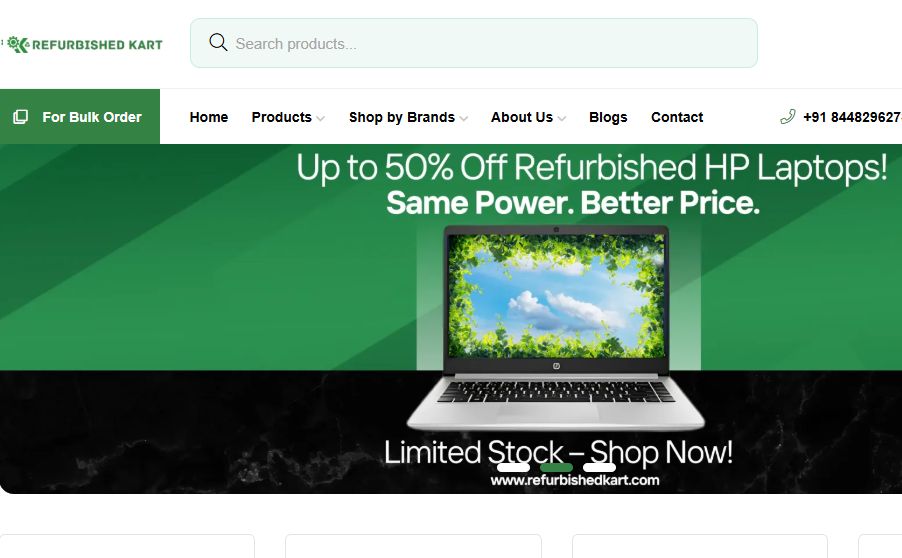This screenshot has width=902, height=558.
Task: Click the Refurbished Kart logo text
Action: (97, 45)
